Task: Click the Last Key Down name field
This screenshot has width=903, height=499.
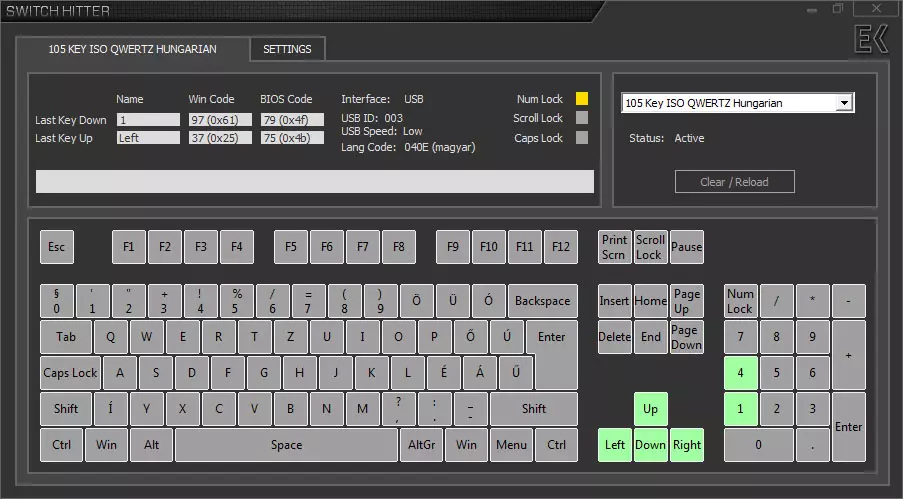Action: point(147,119)
